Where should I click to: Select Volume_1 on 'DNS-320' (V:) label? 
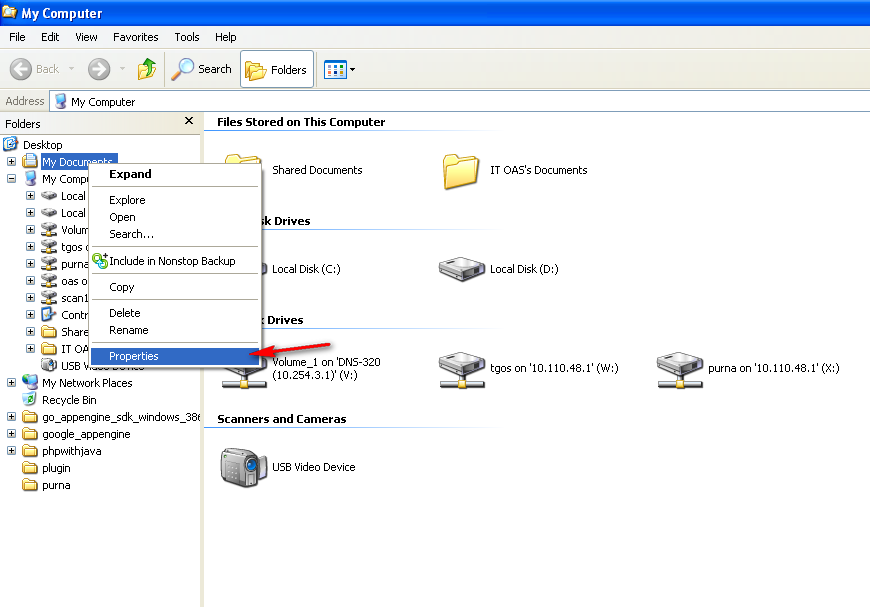[x=326, y=368]
